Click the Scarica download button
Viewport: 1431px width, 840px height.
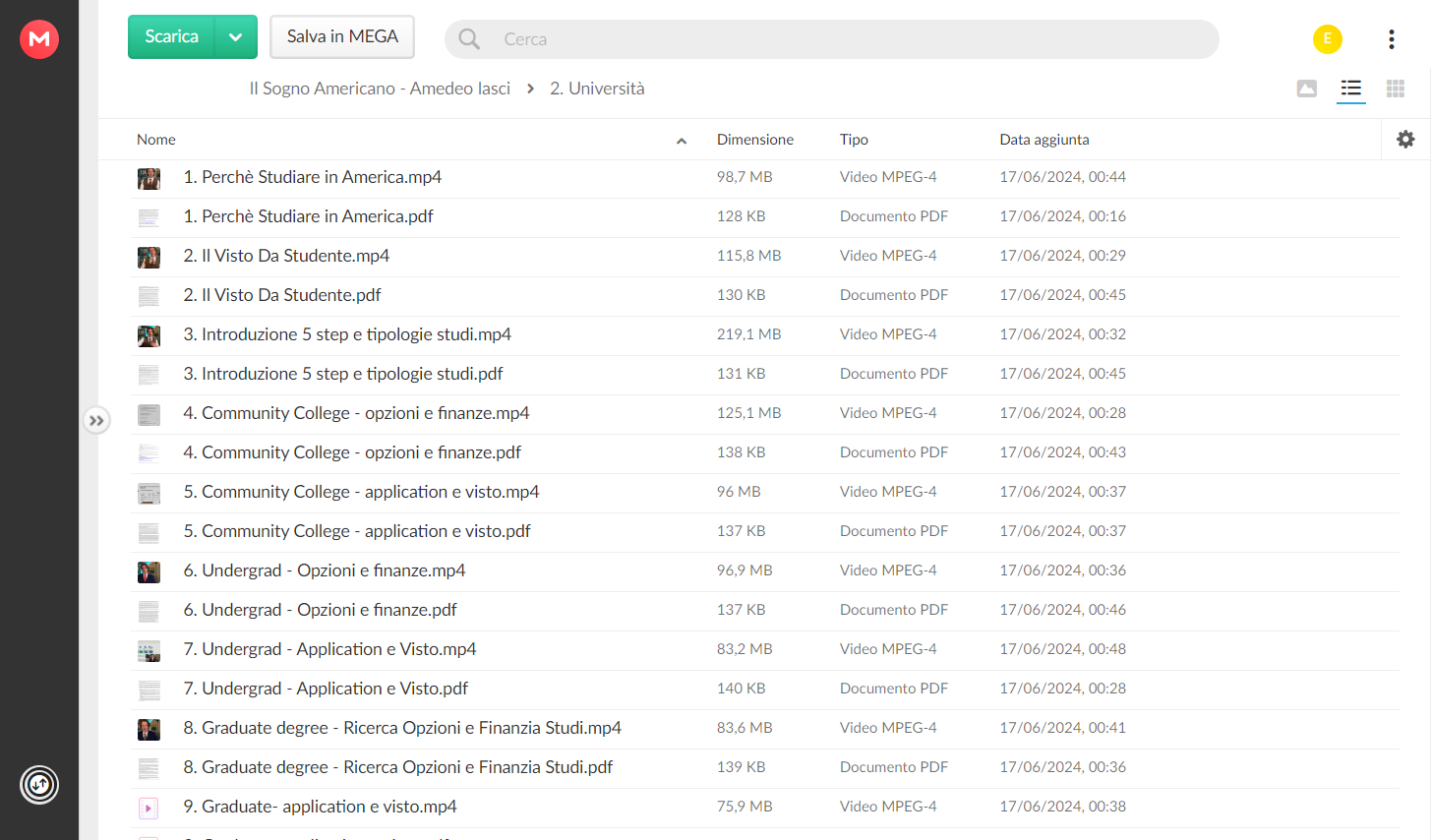[x=172, y=37]
